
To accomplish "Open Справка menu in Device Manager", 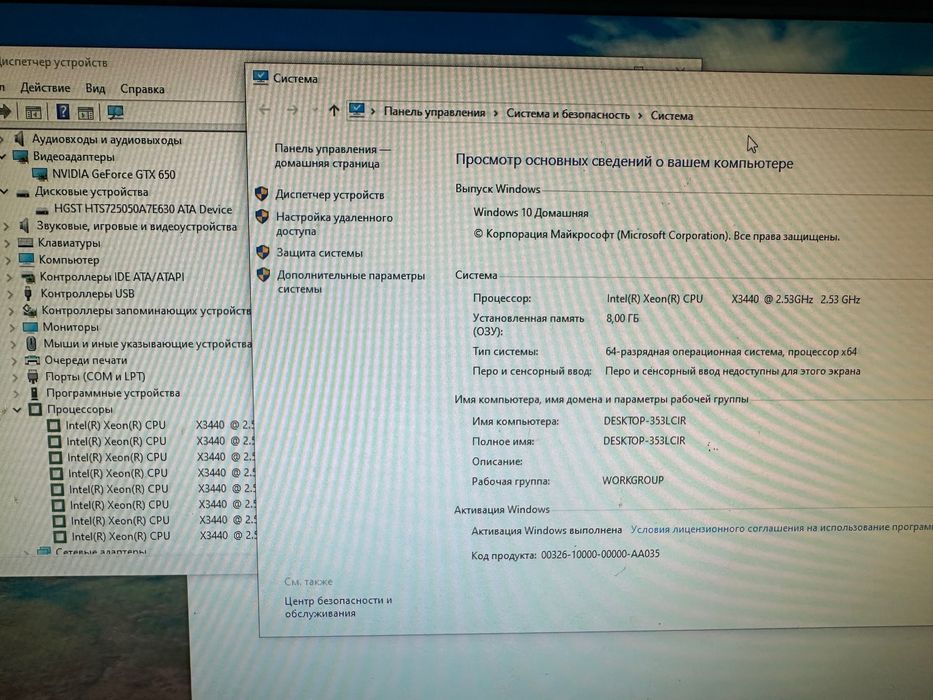I will tap(142, 89).
